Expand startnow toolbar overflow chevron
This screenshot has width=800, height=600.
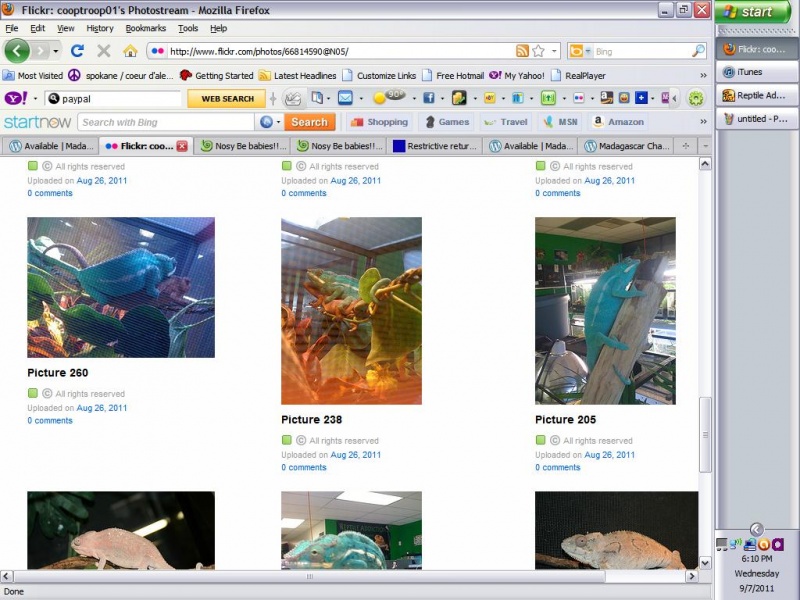(704, 121)
